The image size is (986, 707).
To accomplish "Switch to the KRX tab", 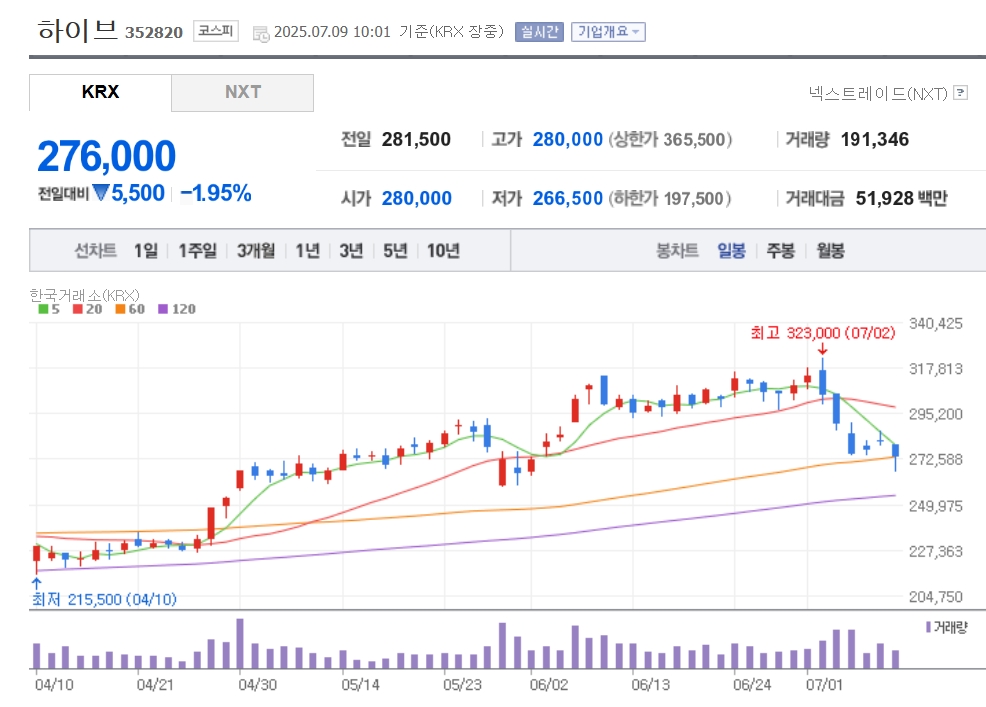I will (100, 92).
